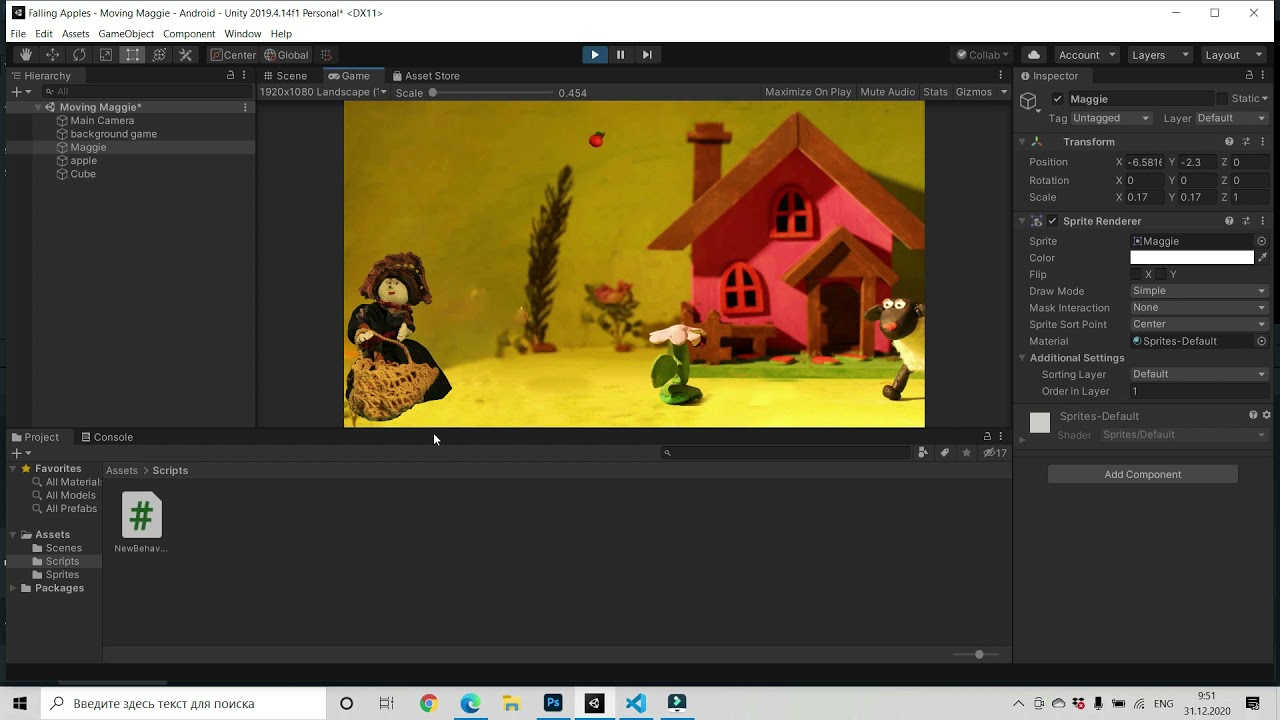The width and height of the screenshot is (1280, 720).
Task: Open Chrome from the taskbar
Action: [429, 703]
